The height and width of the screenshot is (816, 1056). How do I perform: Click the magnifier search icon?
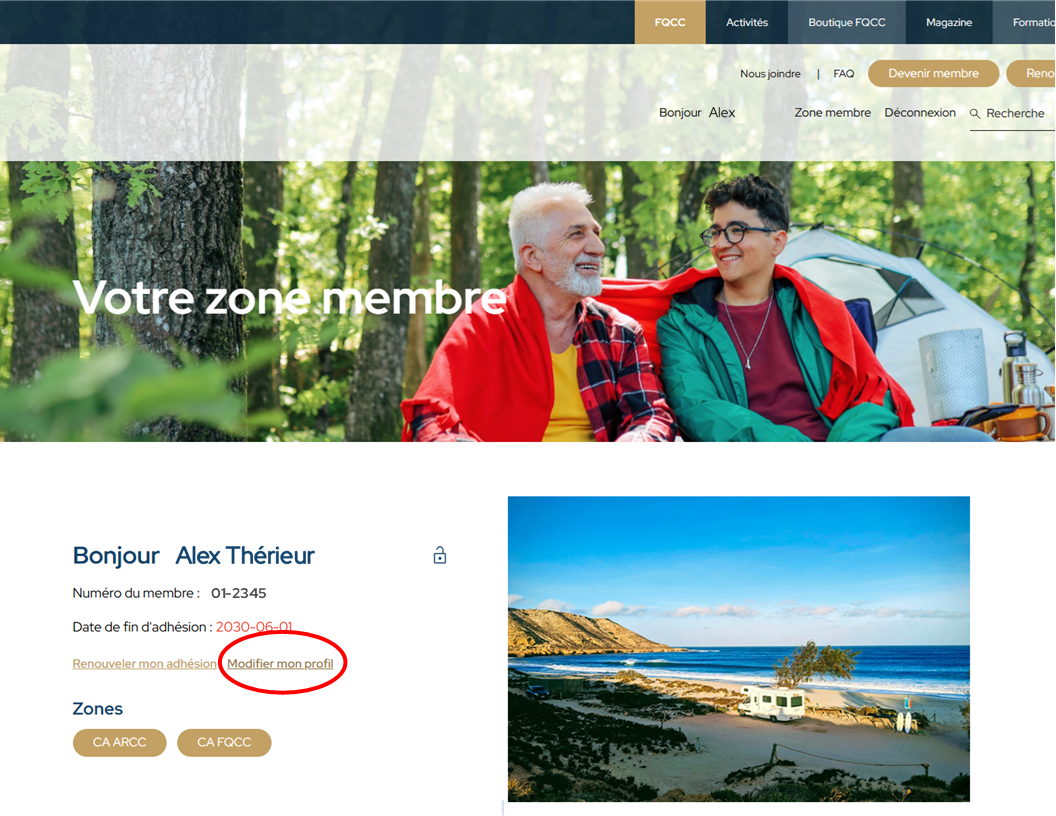975,114
